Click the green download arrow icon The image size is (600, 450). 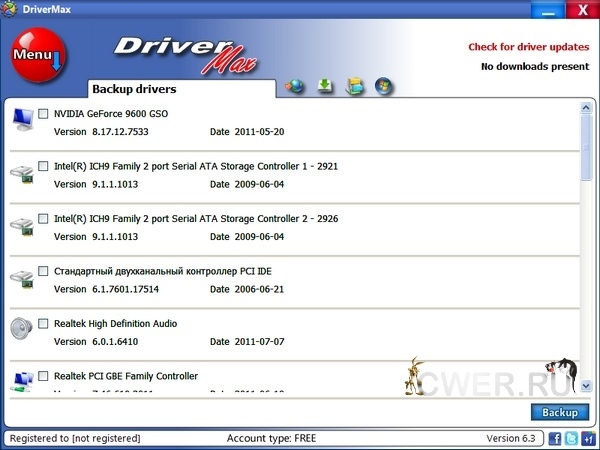[325, 86]
